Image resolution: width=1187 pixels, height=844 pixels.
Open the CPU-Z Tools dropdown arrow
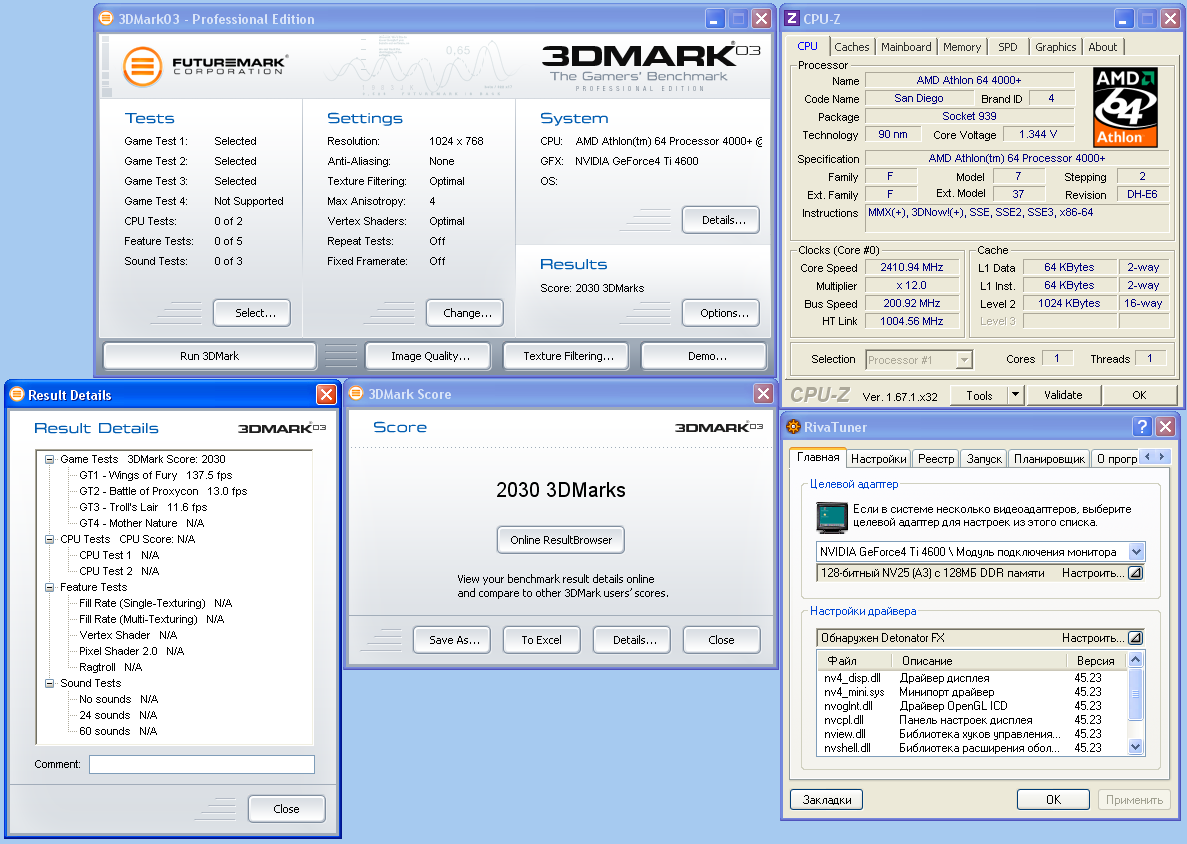click(1016, 395)
